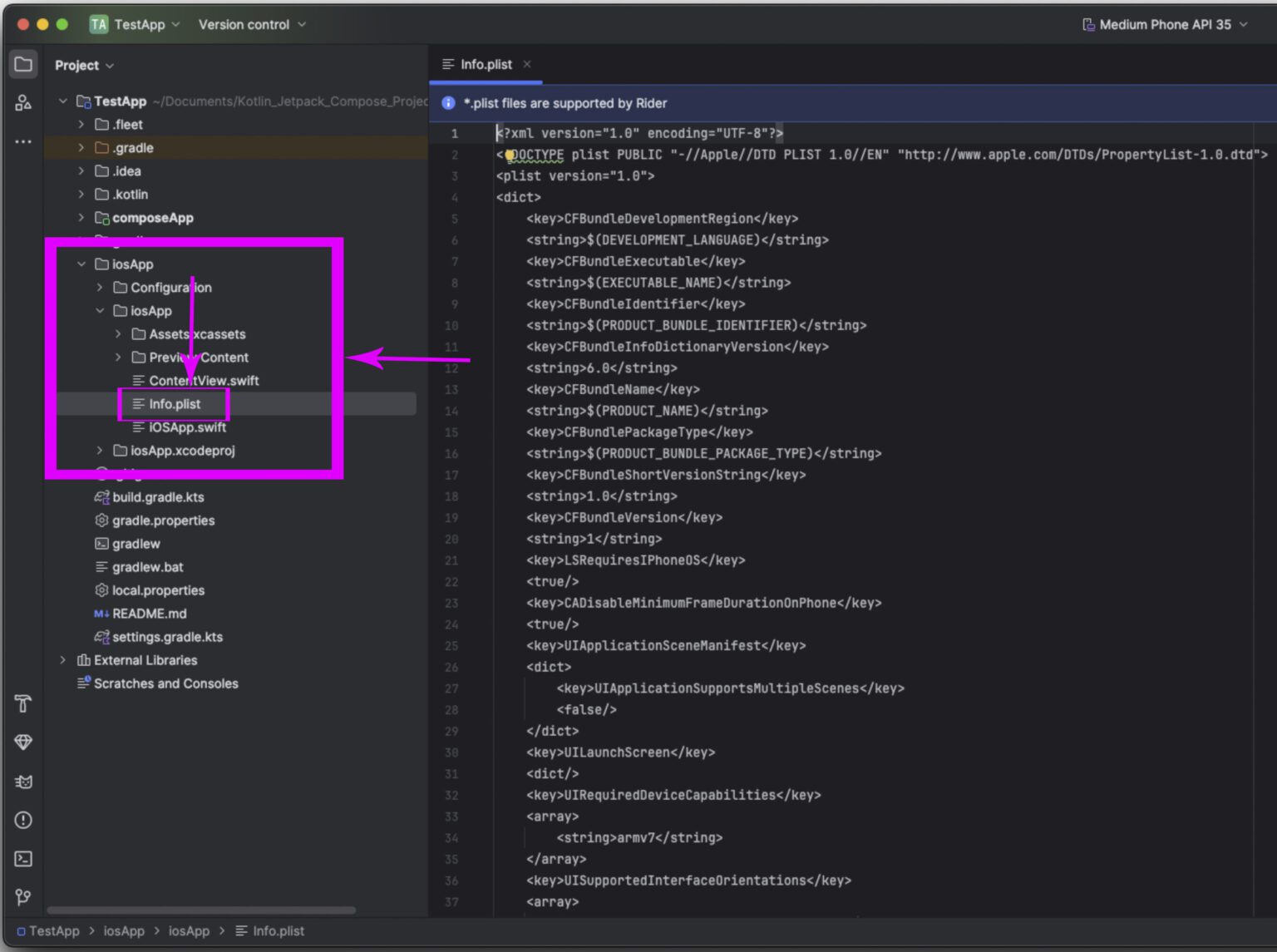The width and height of the screenshot is (1277, 952).
Task: Collapse the iosApp folder
Action: [x=81, y=264]
